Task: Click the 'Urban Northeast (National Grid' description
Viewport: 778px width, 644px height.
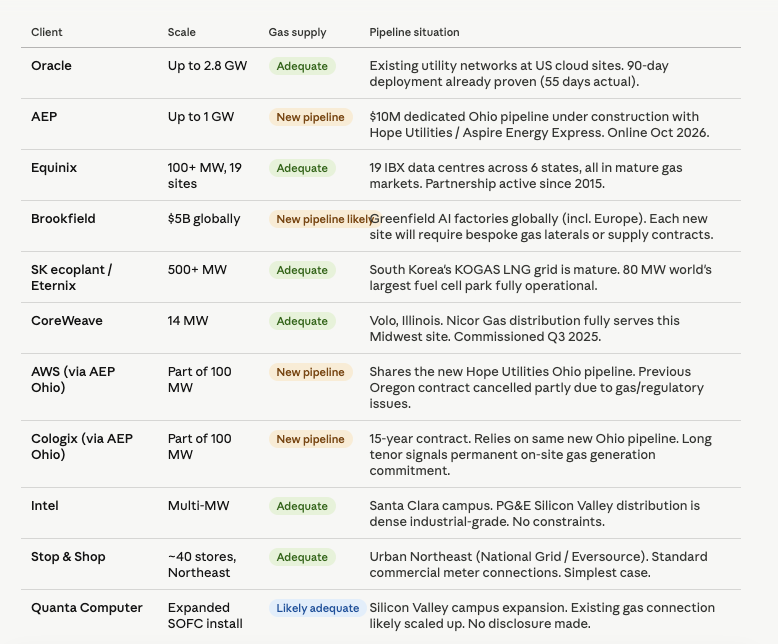Action: [538, 565]
